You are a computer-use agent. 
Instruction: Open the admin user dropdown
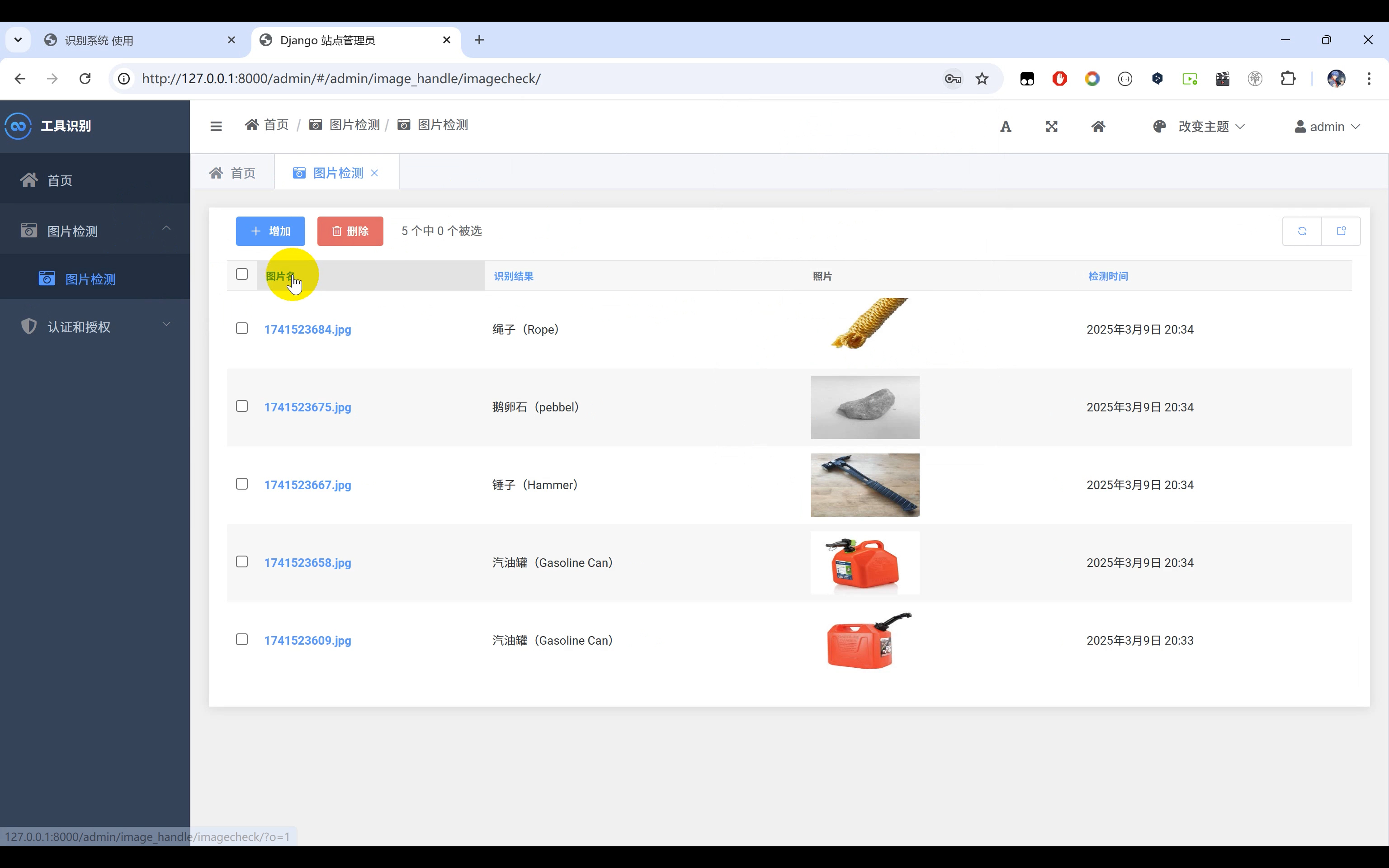coord(1327,127)
